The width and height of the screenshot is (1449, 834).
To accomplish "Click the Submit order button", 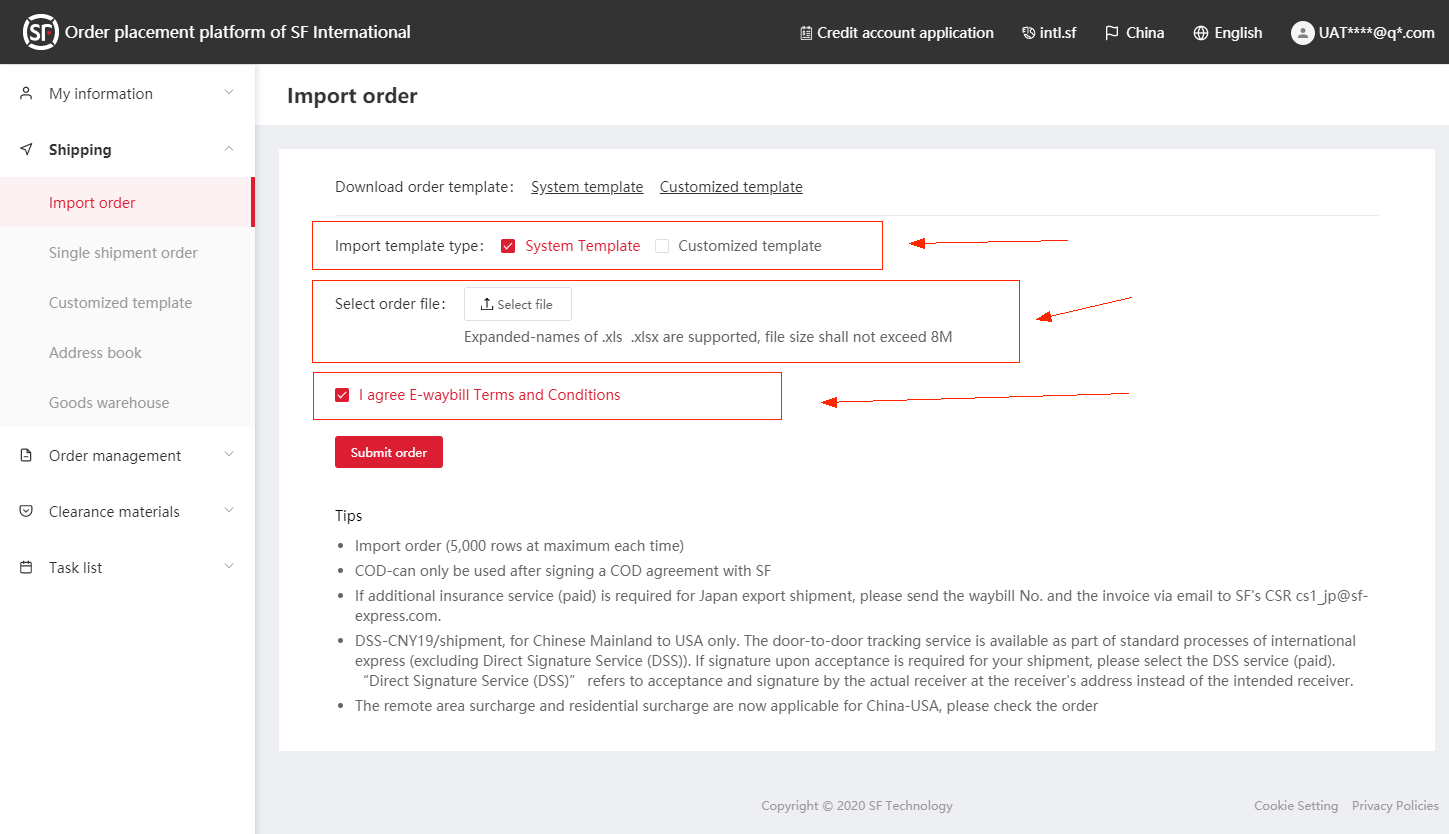I will tap(389, 452).
